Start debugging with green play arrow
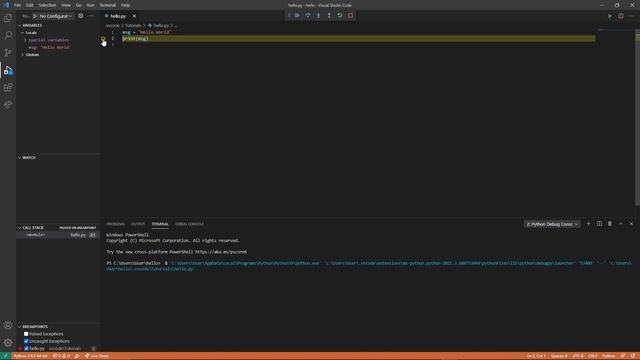This screenshot has width=640, height=360. point(35,16)
